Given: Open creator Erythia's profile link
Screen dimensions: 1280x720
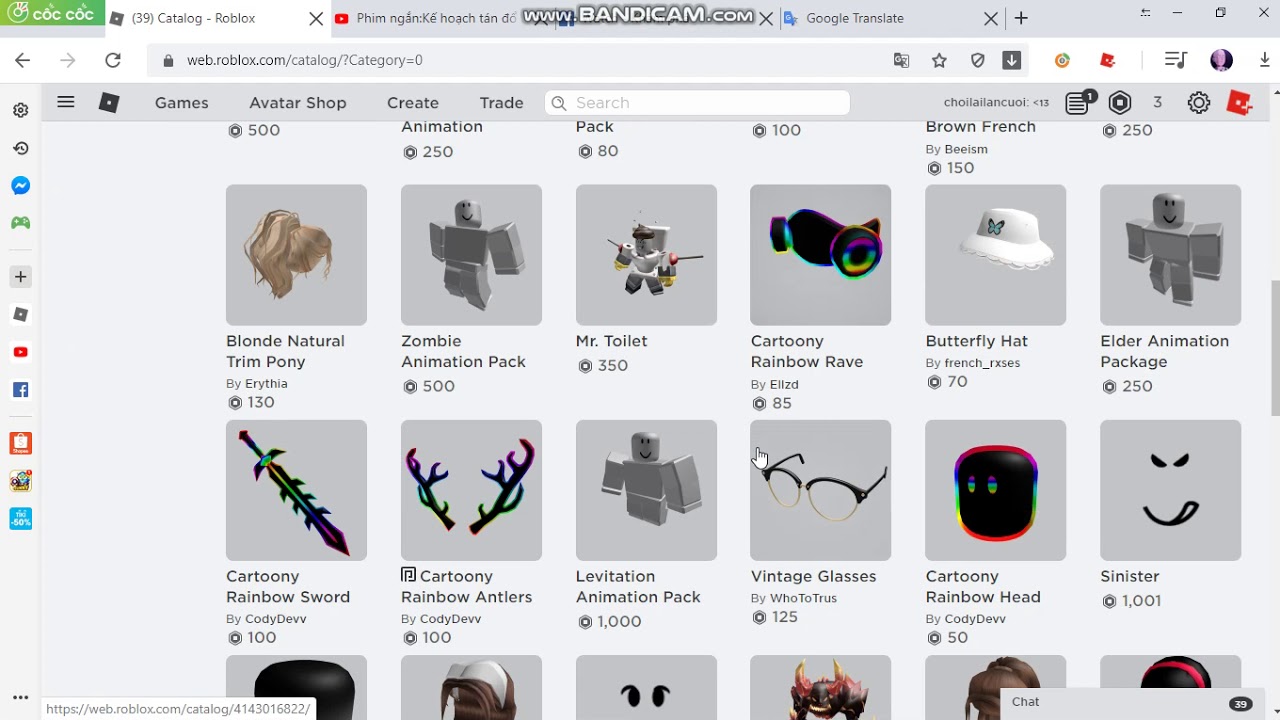Looking at the screenshot, I should pos(266,383).
